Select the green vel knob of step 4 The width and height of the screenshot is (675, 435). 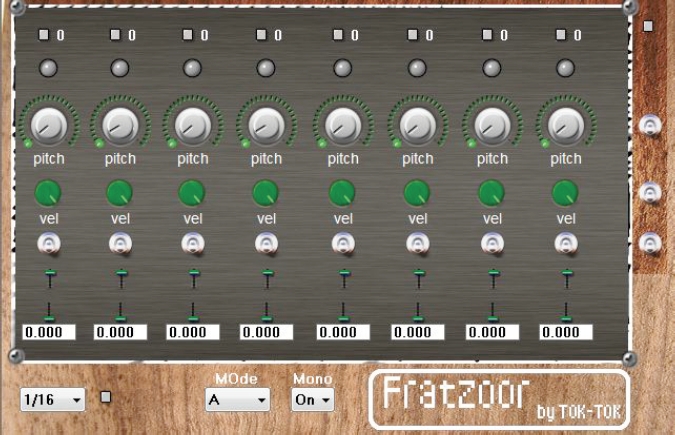click(x=265, y=193)
